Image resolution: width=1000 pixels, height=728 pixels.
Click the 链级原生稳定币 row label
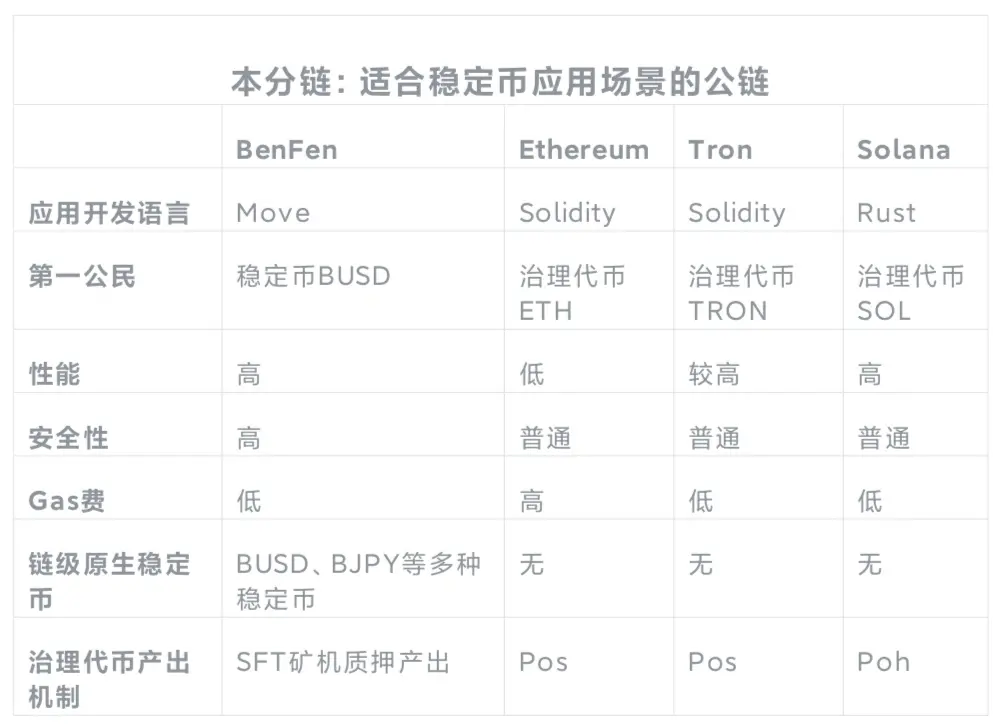tap(109, 581)
